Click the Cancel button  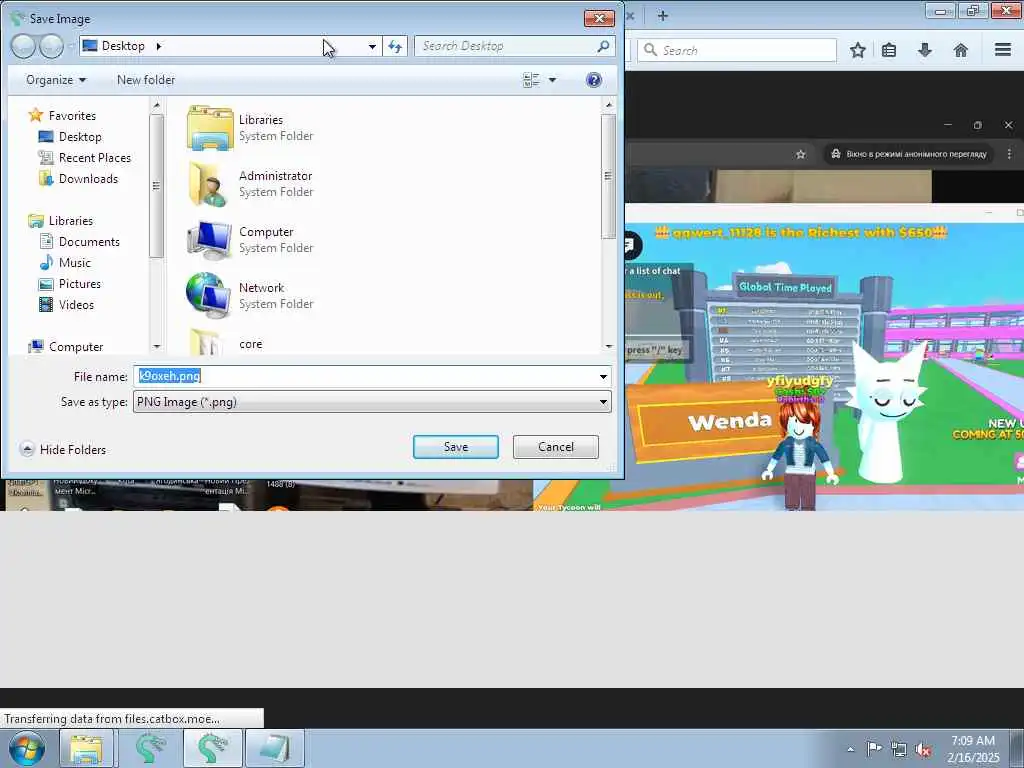click(556, 447)
